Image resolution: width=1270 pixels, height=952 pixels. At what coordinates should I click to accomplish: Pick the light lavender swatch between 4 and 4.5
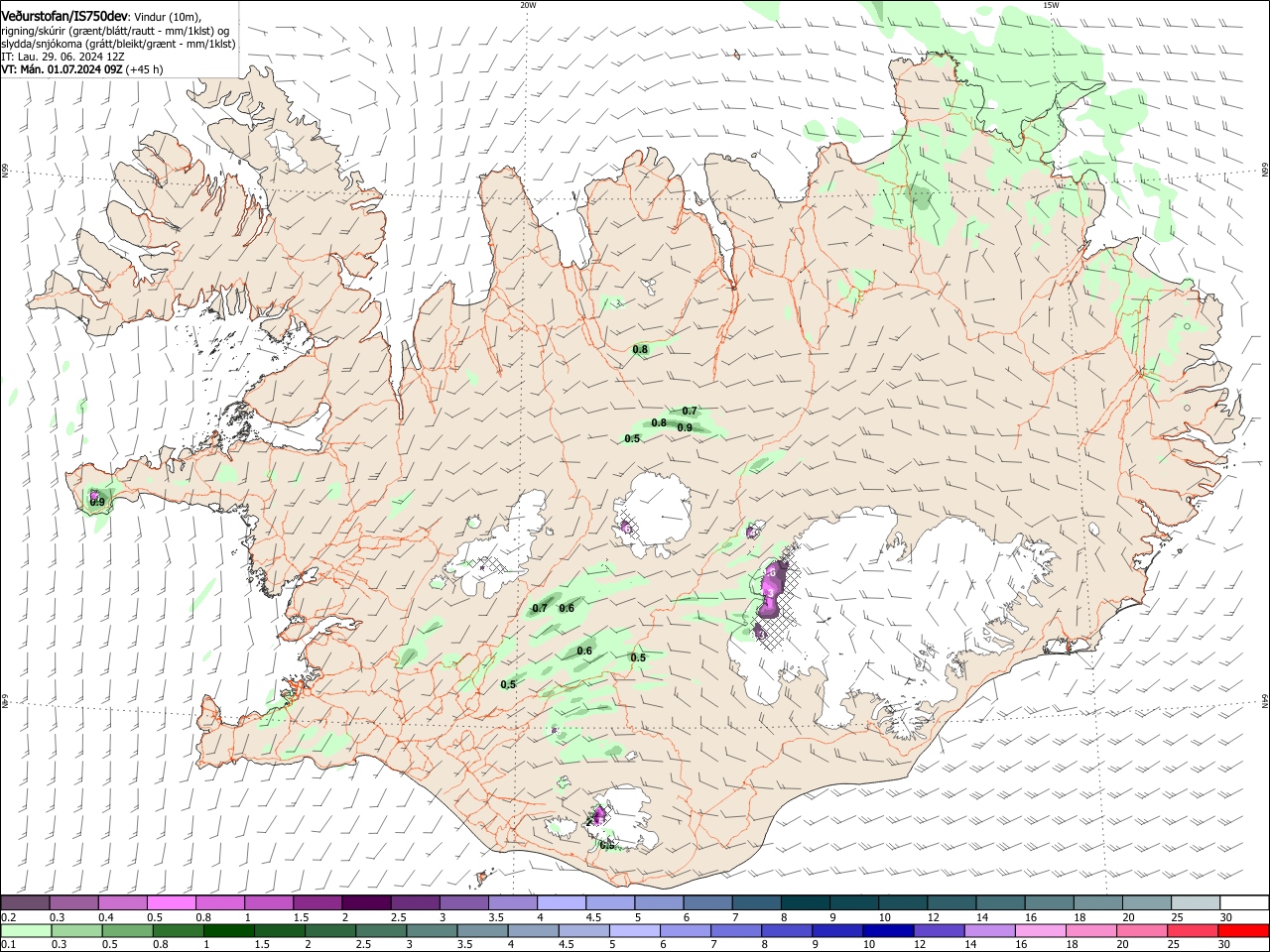tap(562, 903)
